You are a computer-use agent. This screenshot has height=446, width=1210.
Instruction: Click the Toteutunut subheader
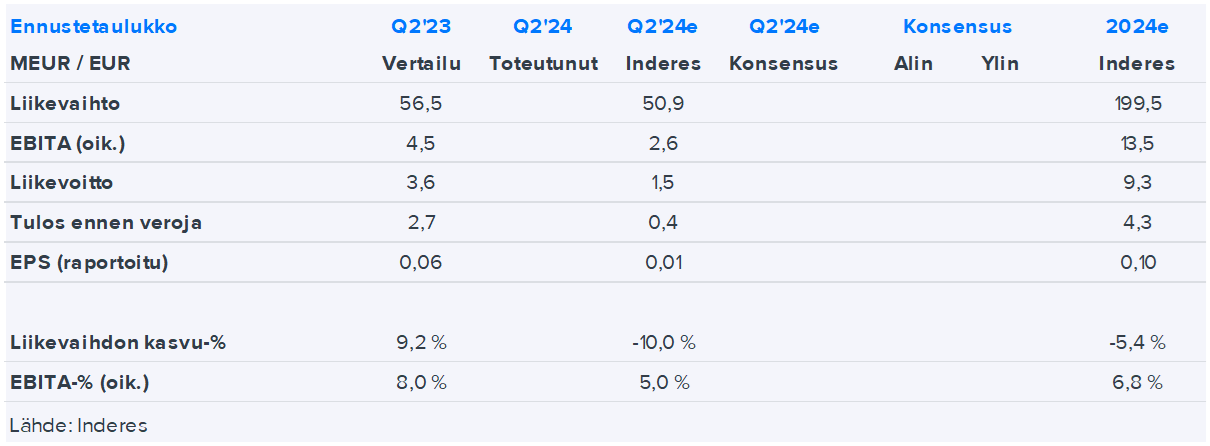pos(543,64)
